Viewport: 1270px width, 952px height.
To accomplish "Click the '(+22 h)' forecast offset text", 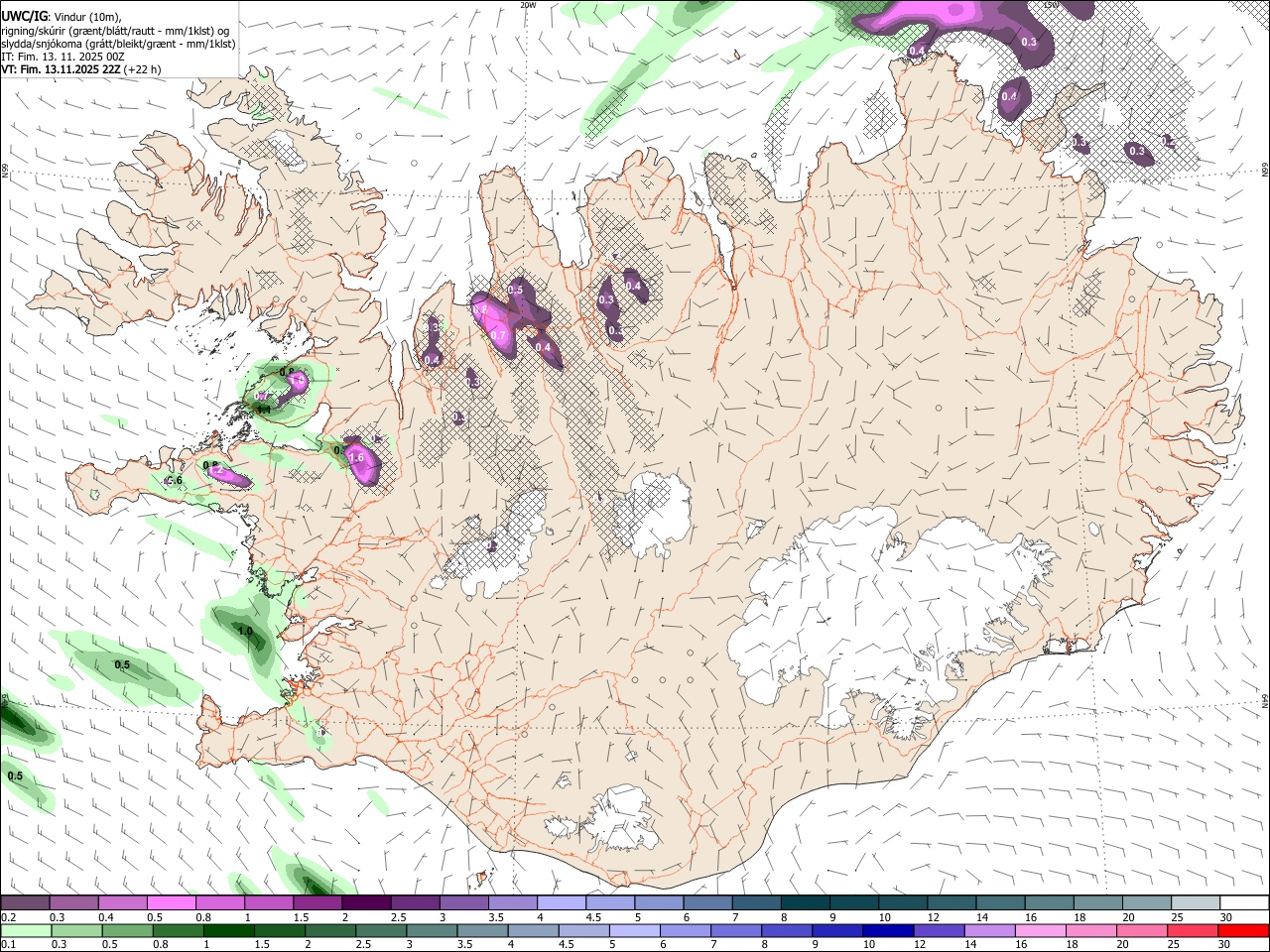I will pos(143,69).
